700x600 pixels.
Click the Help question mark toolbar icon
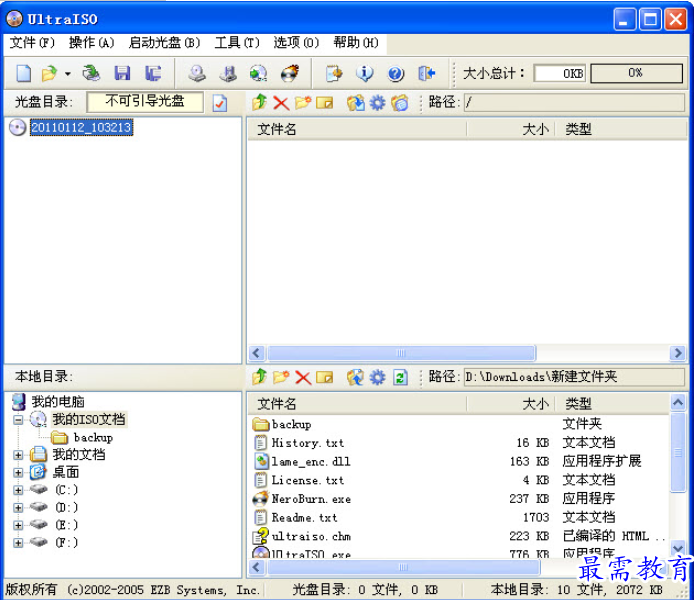point(396,73)
